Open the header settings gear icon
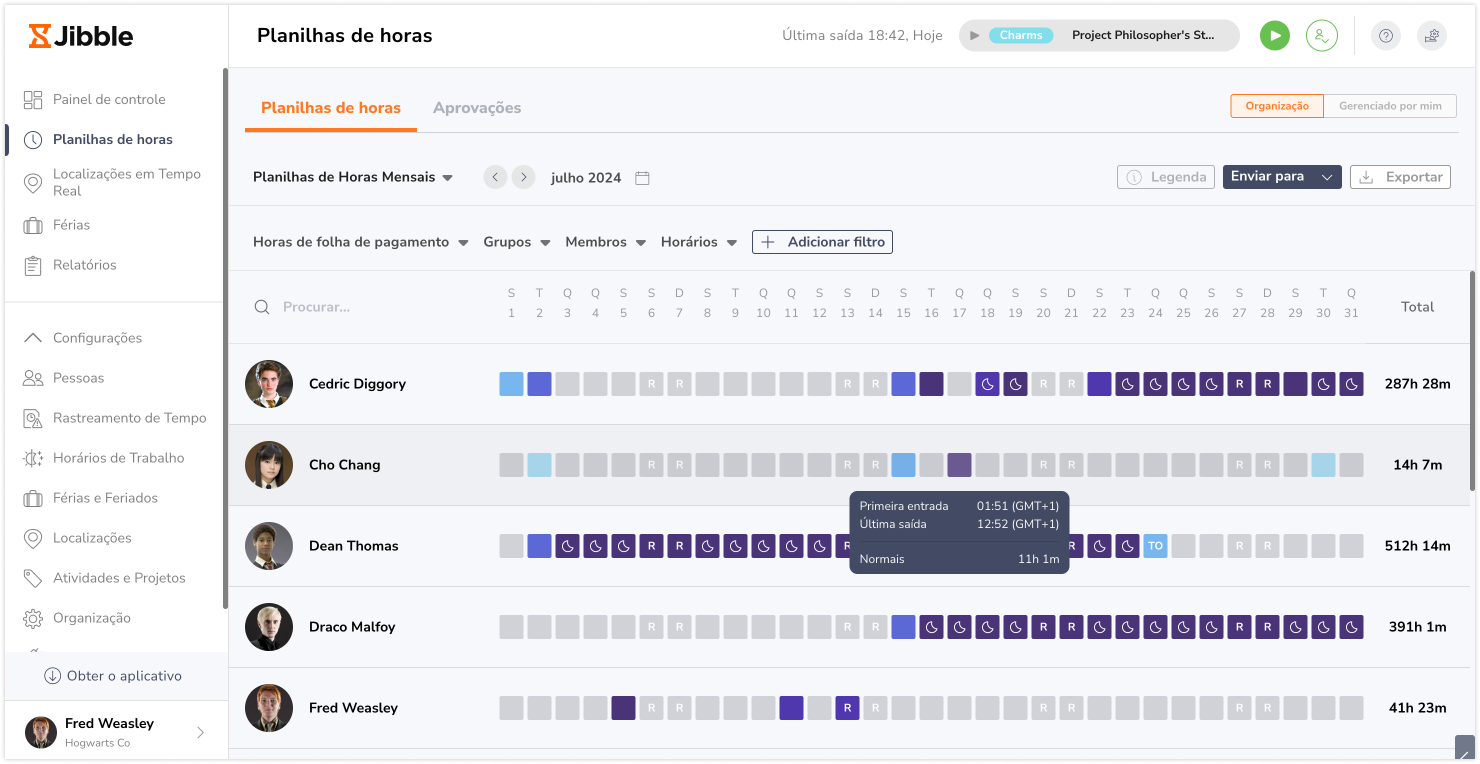This screenshot has width=1480, height=764. pos(1432,36)
